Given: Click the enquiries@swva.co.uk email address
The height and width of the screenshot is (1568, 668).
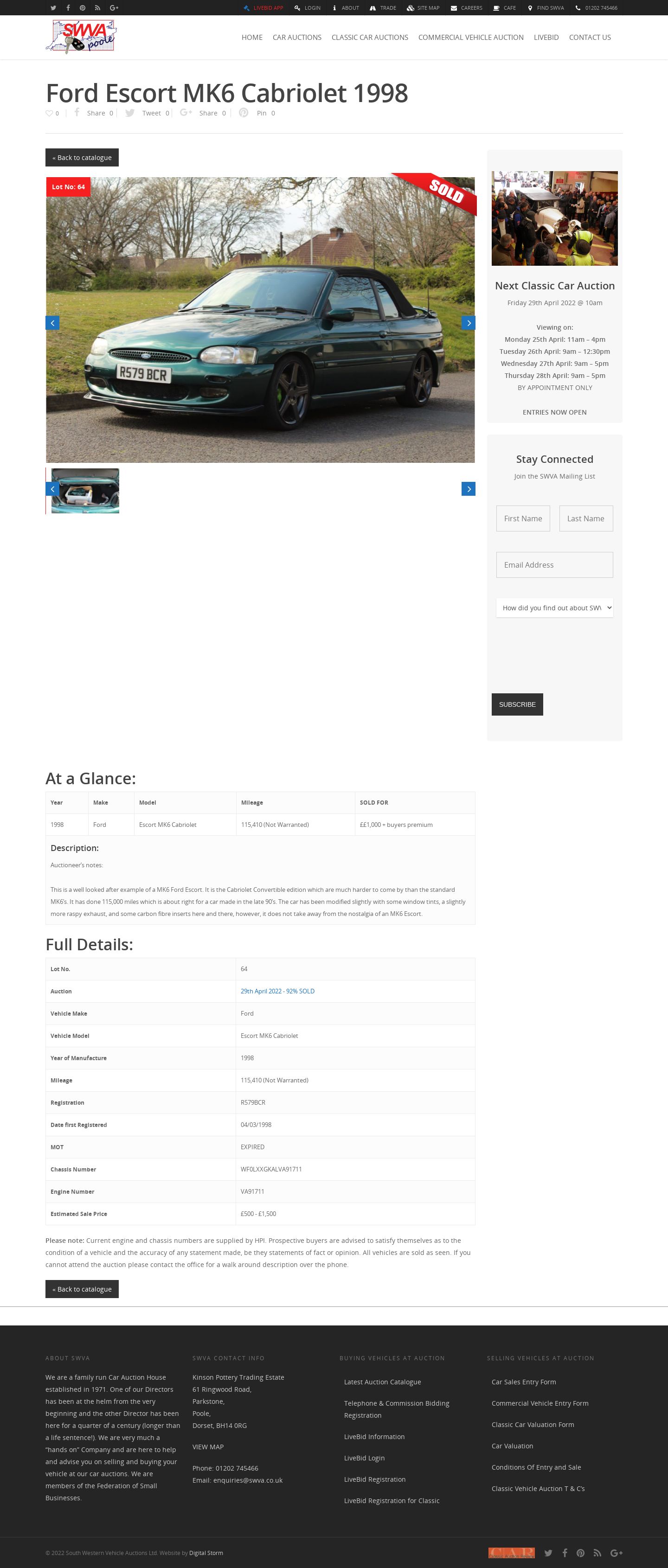Looking at the screenshot, I should [x=248, y=1480].
